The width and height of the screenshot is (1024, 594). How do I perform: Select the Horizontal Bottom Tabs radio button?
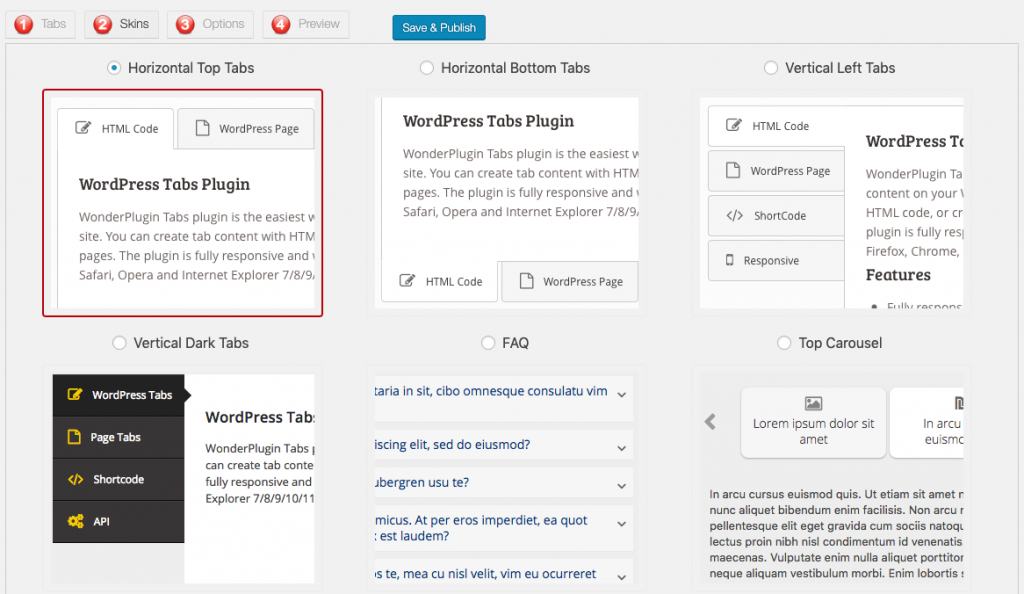[x=427, y=68]
